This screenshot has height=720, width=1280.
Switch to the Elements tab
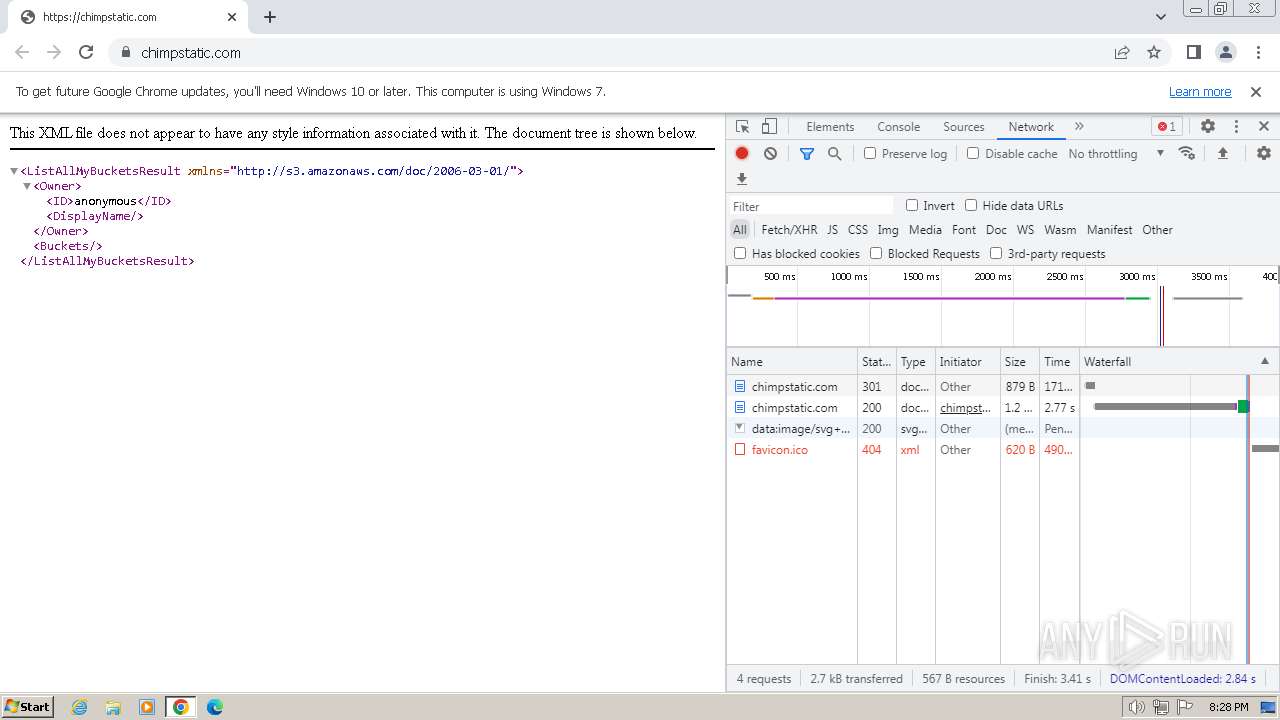pos(830,127)
